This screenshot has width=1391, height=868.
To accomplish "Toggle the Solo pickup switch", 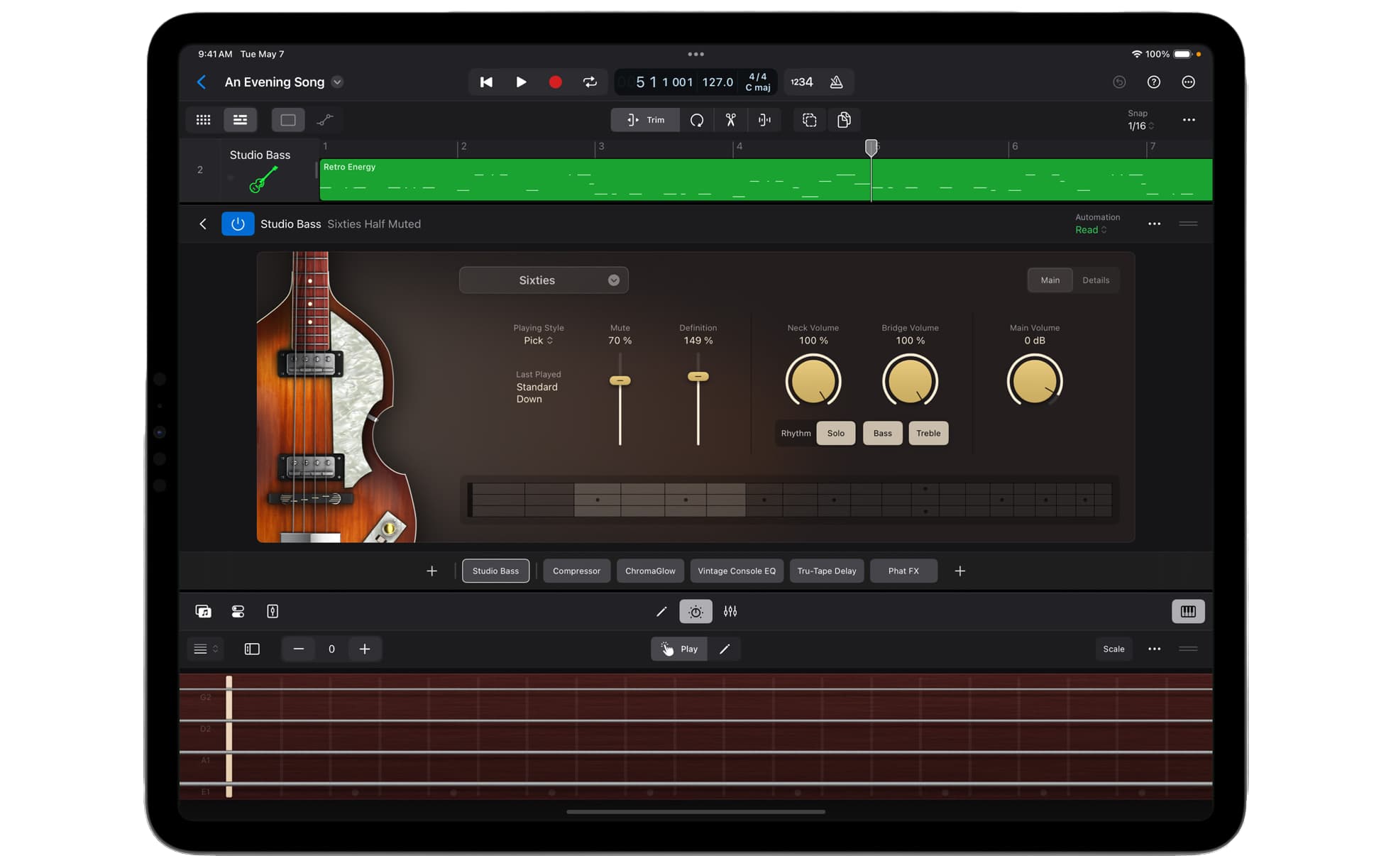I will (x=836, y=434).
